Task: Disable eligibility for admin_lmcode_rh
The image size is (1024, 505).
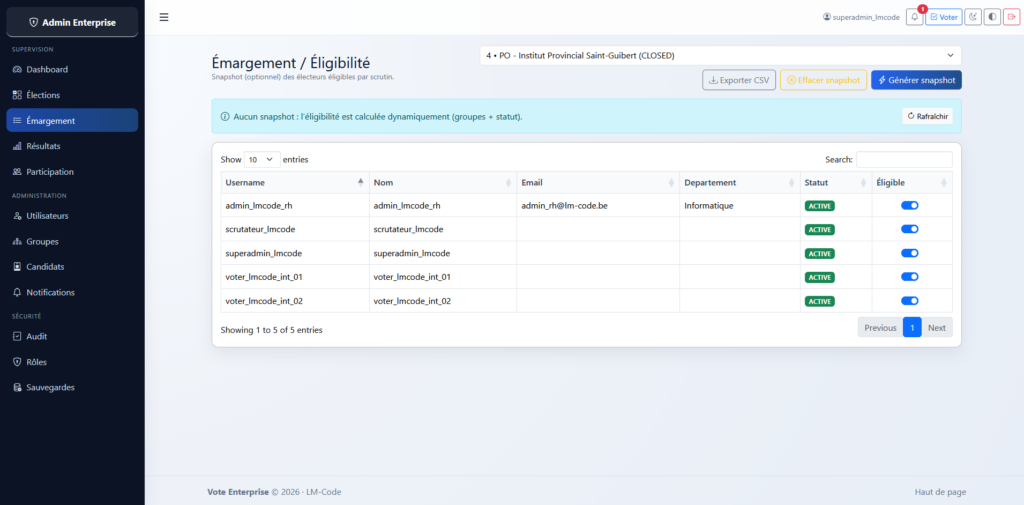Action: point(909,205)
